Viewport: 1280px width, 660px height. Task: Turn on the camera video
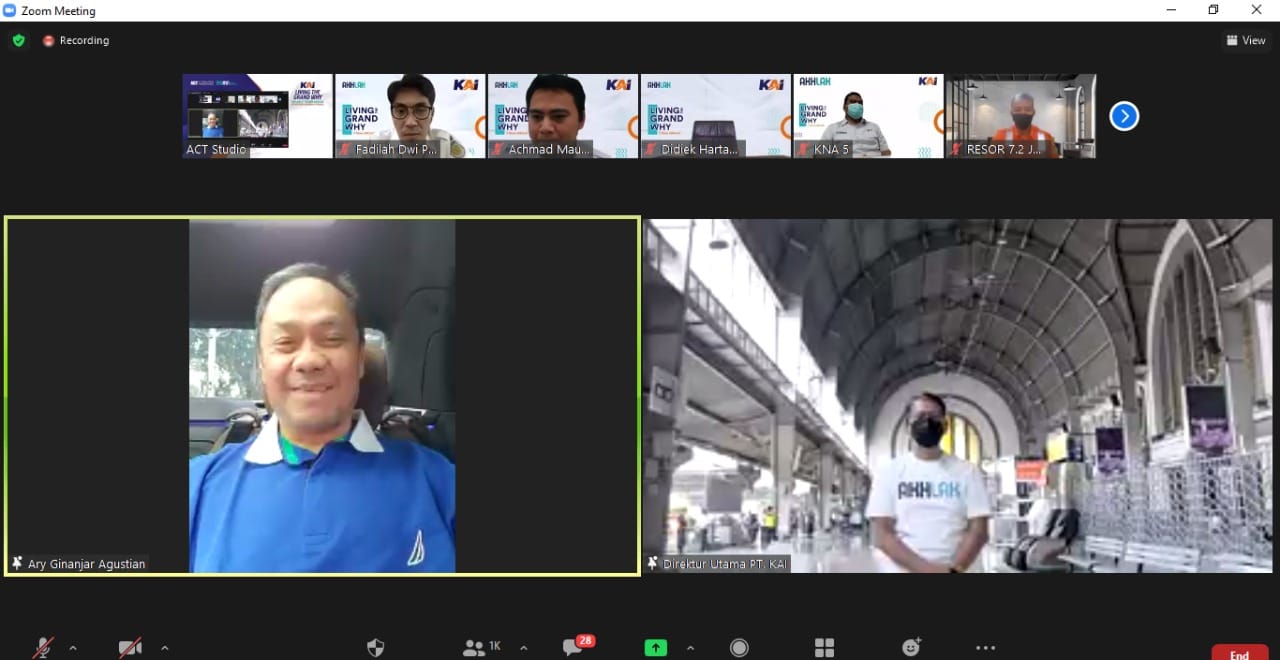tap(130, 648)
